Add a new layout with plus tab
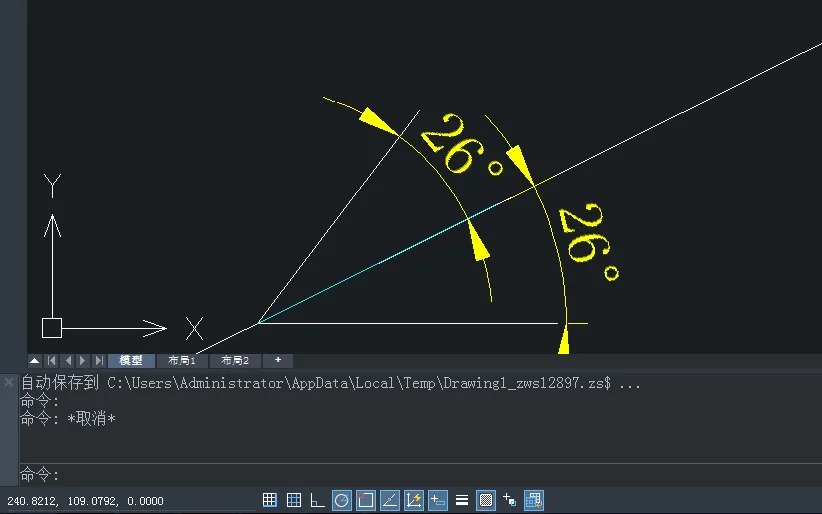 [x=278, y=360]
